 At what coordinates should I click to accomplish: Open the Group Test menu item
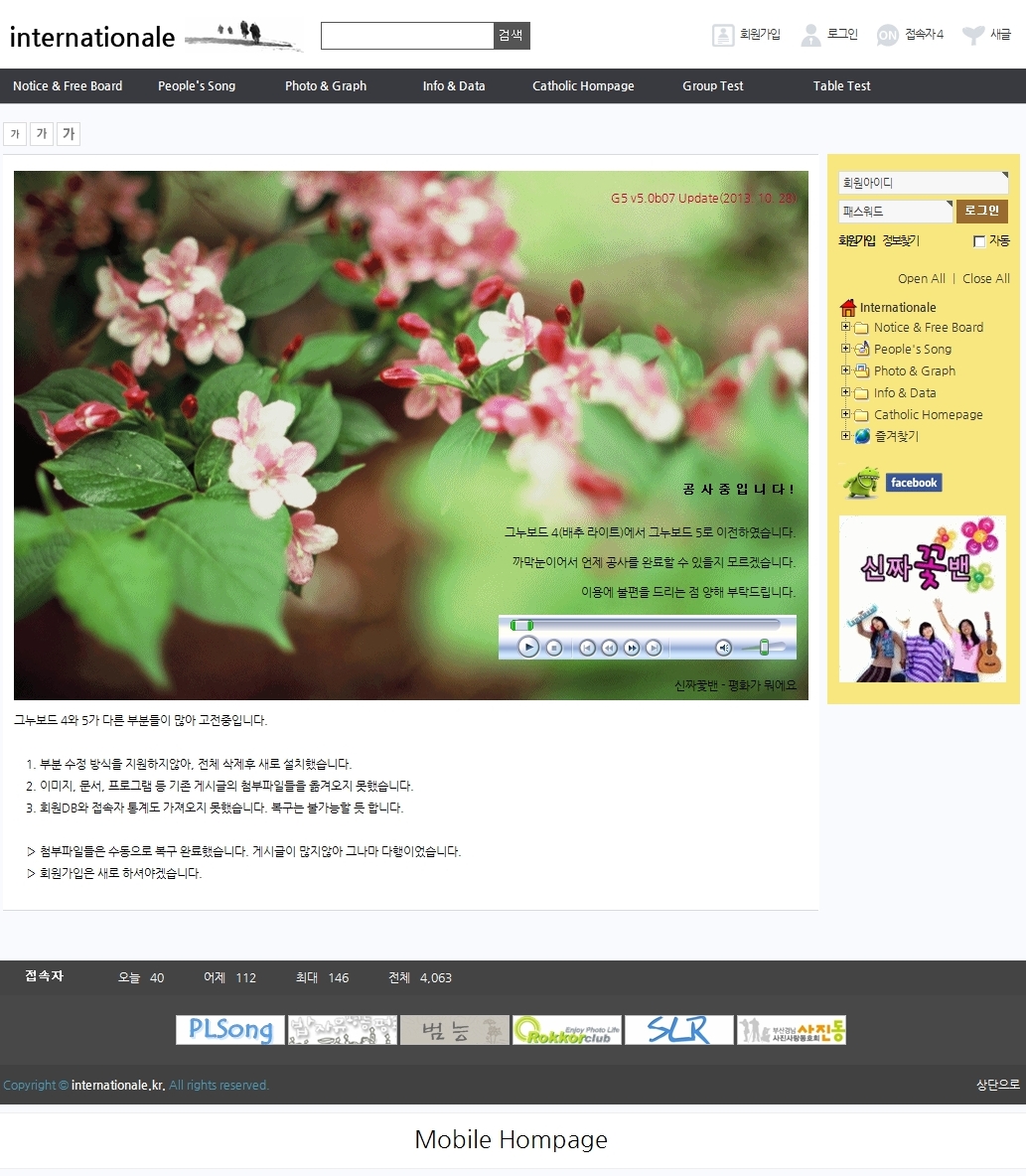point(712,86)
